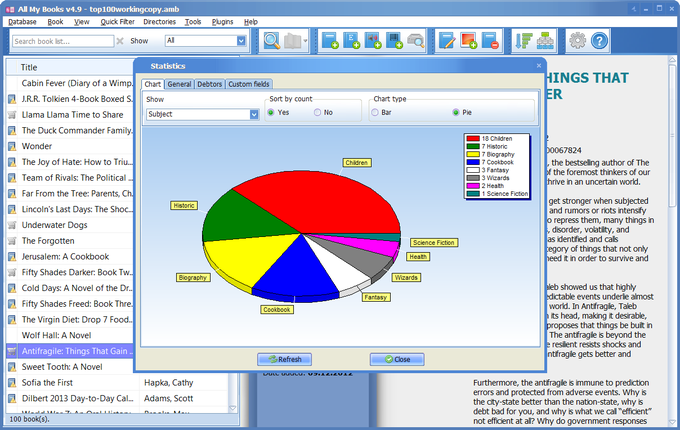
Task: Focus the Search book list field
Action: (63, 41)
